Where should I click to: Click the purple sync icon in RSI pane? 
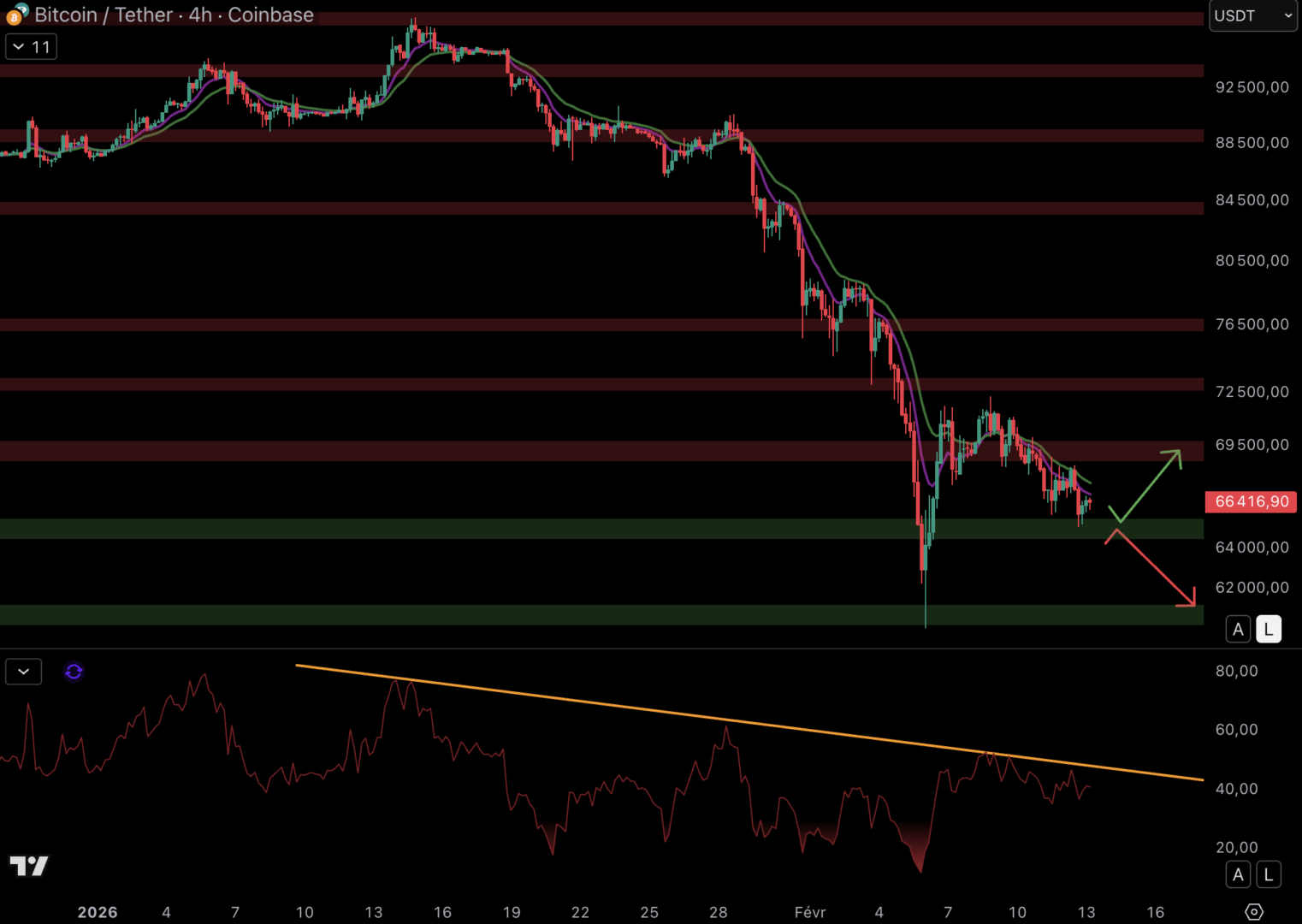tap(74, 672)
